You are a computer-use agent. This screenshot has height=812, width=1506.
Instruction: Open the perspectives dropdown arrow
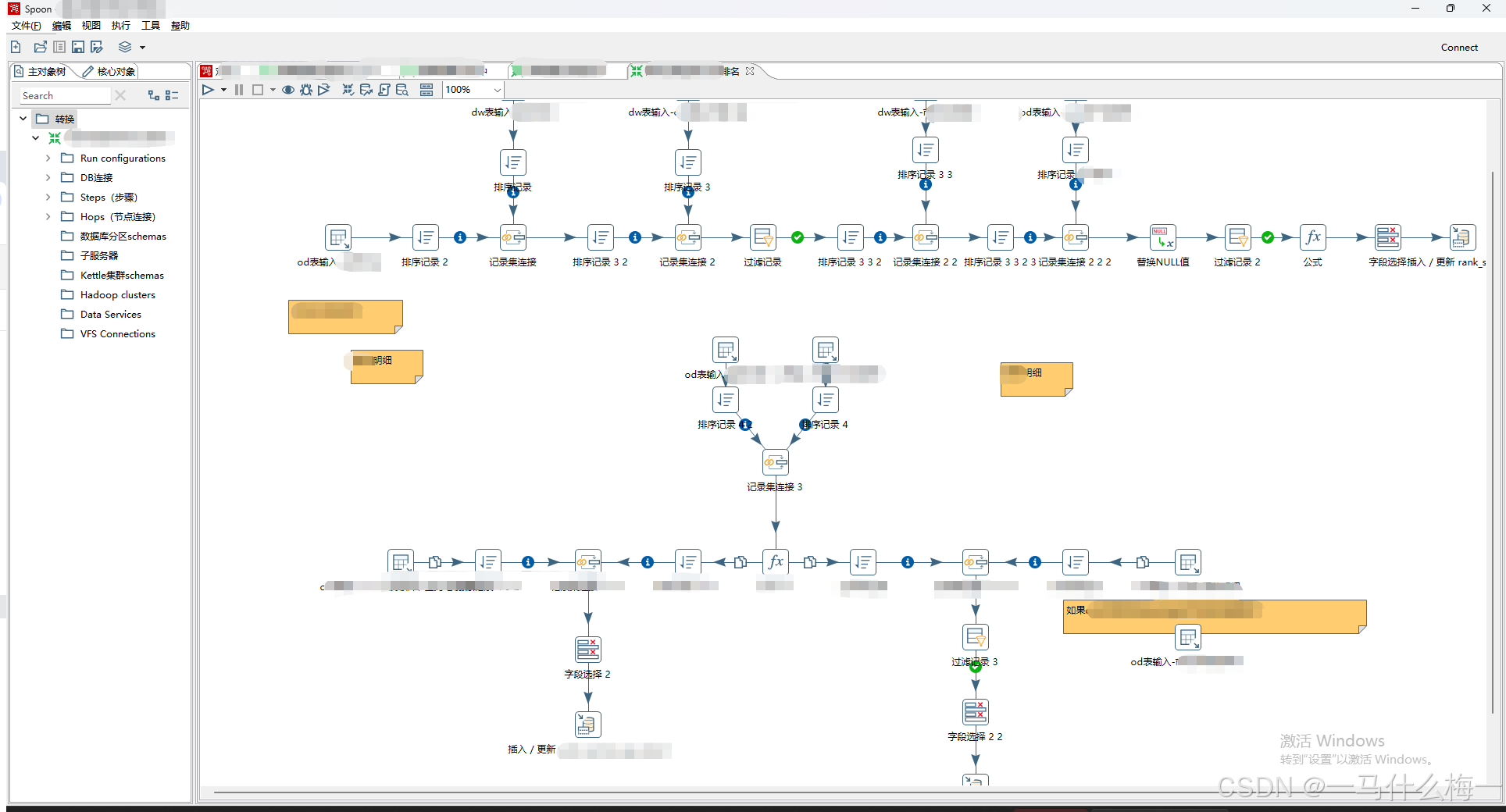(x=142, y=48)
